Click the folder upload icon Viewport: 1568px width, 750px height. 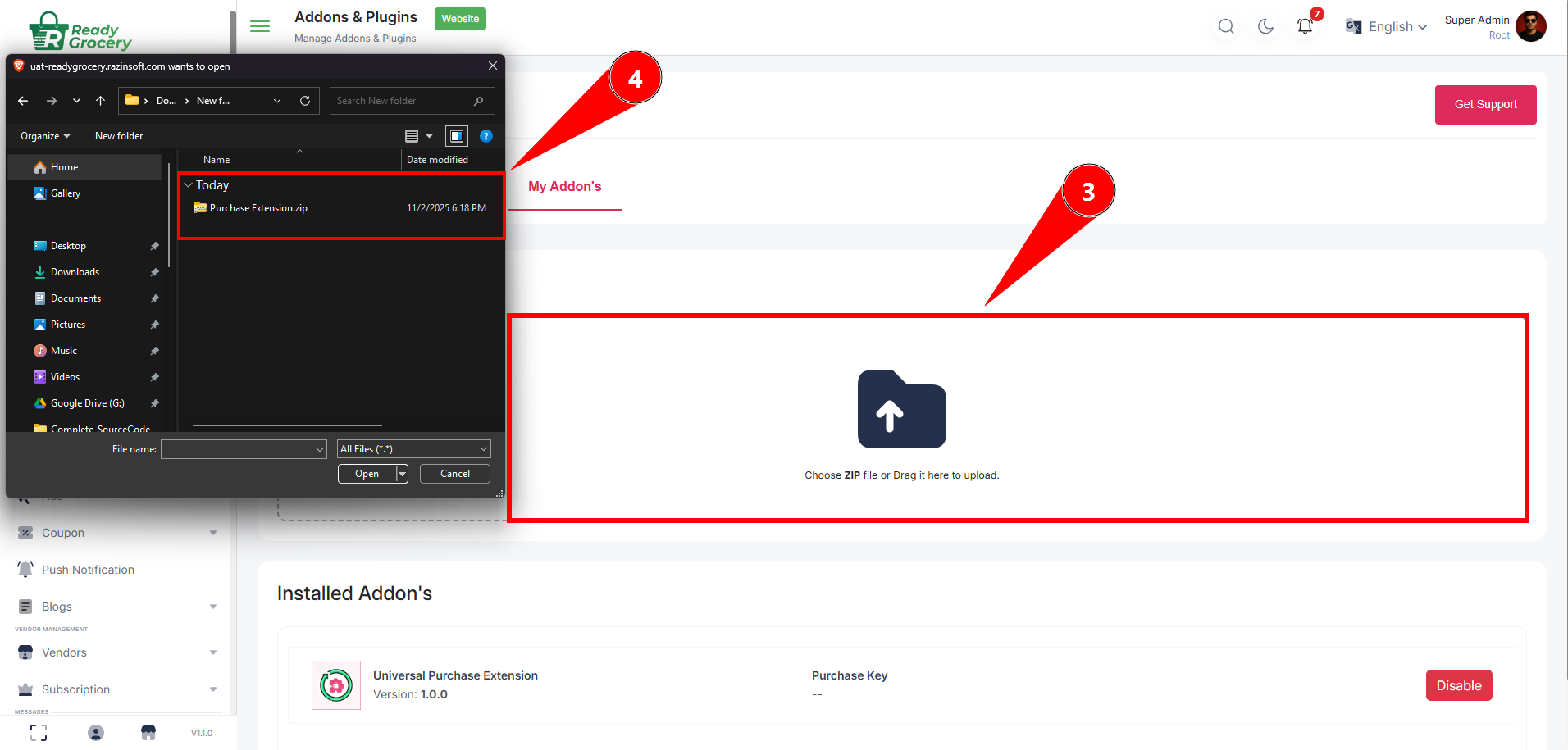(x=901, y=409)
